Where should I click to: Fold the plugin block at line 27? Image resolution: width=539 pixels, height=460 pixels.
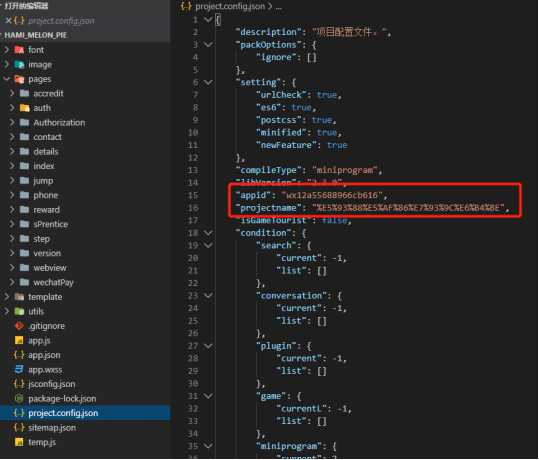[208, 346]
